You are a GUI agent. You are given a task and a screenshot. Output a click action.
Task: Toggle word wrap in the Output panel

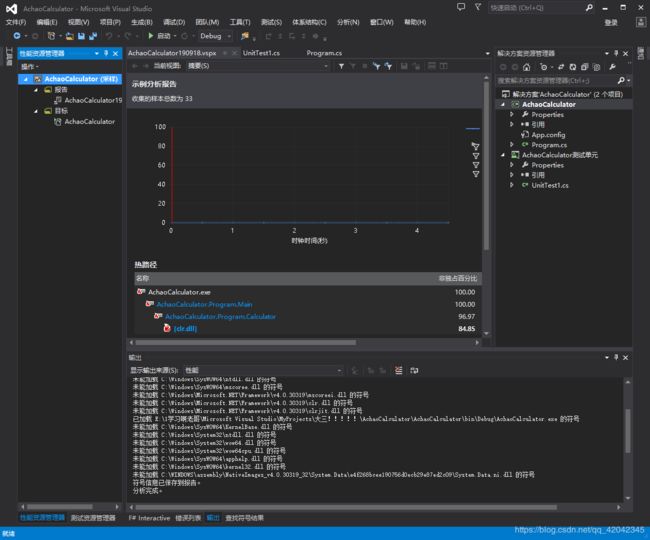click(414, 370)
